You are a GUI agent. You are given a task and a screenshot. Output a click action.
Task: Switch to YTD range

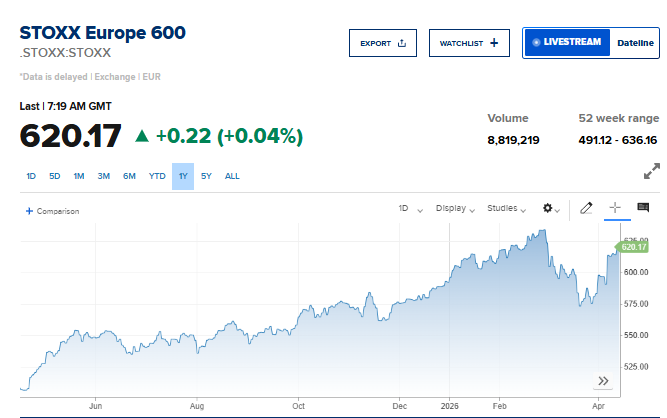tap(157, 176)
